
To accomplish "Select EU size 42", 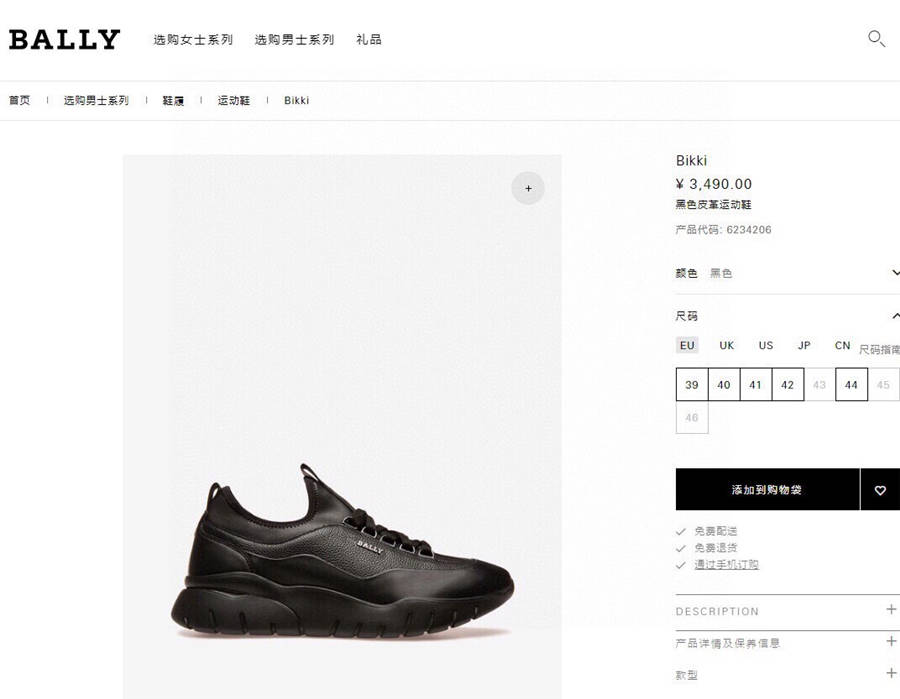I will 788,385.
